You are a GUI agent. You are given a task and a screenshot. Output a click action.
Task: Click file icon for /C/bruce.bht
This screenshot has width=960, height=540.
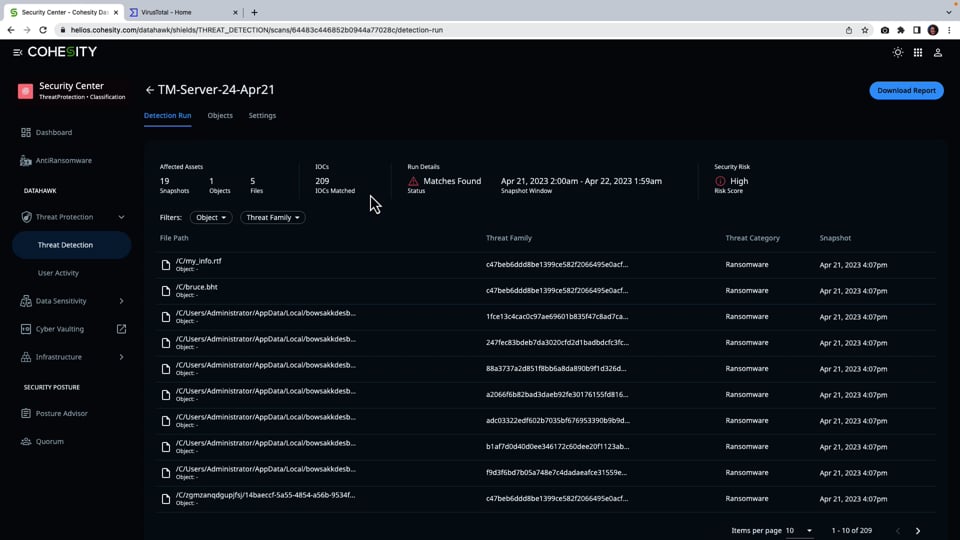click(165, 291)
